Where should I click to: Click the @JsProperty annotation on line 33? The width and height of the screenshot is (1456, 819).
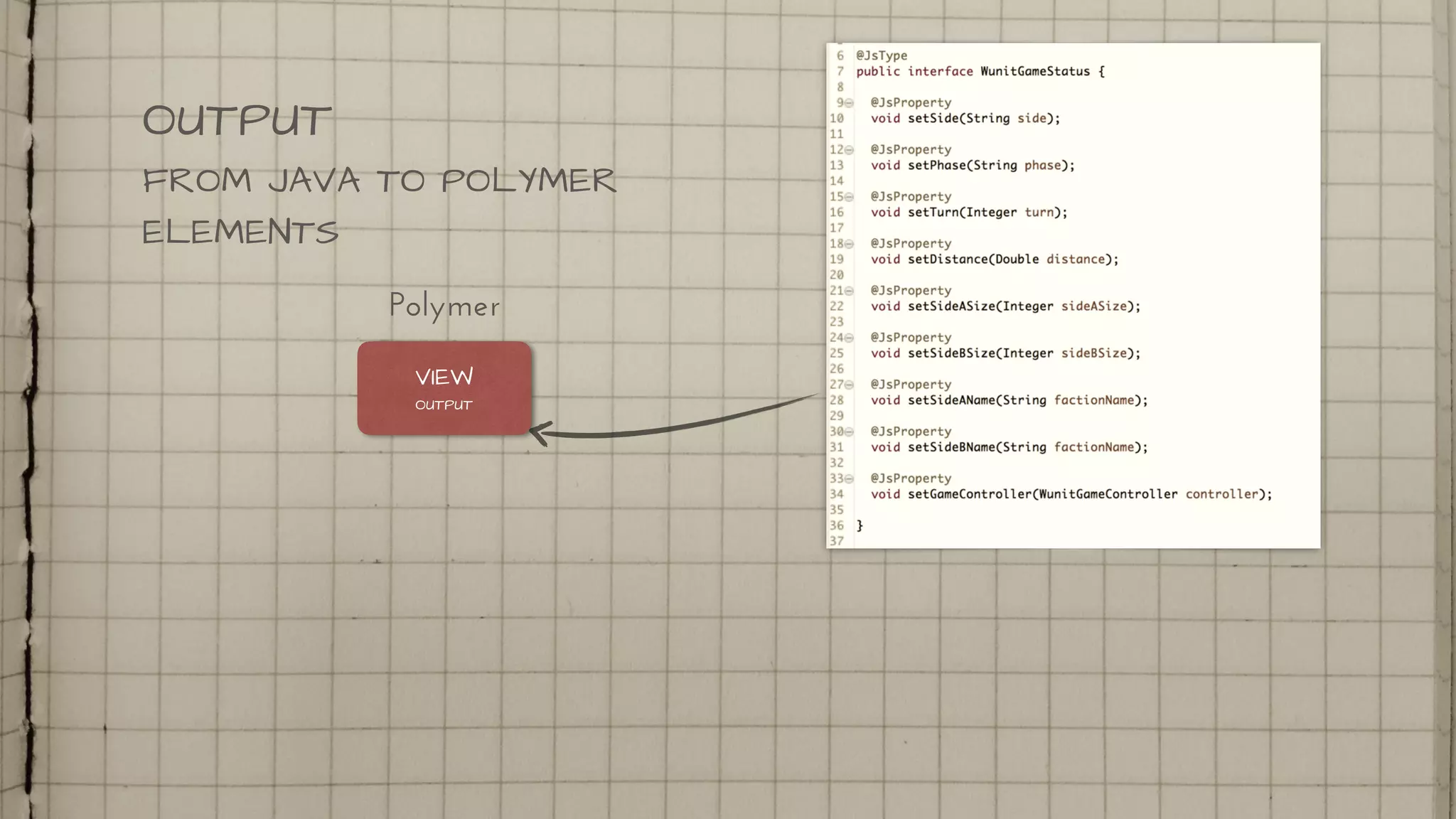coord(911,478)
